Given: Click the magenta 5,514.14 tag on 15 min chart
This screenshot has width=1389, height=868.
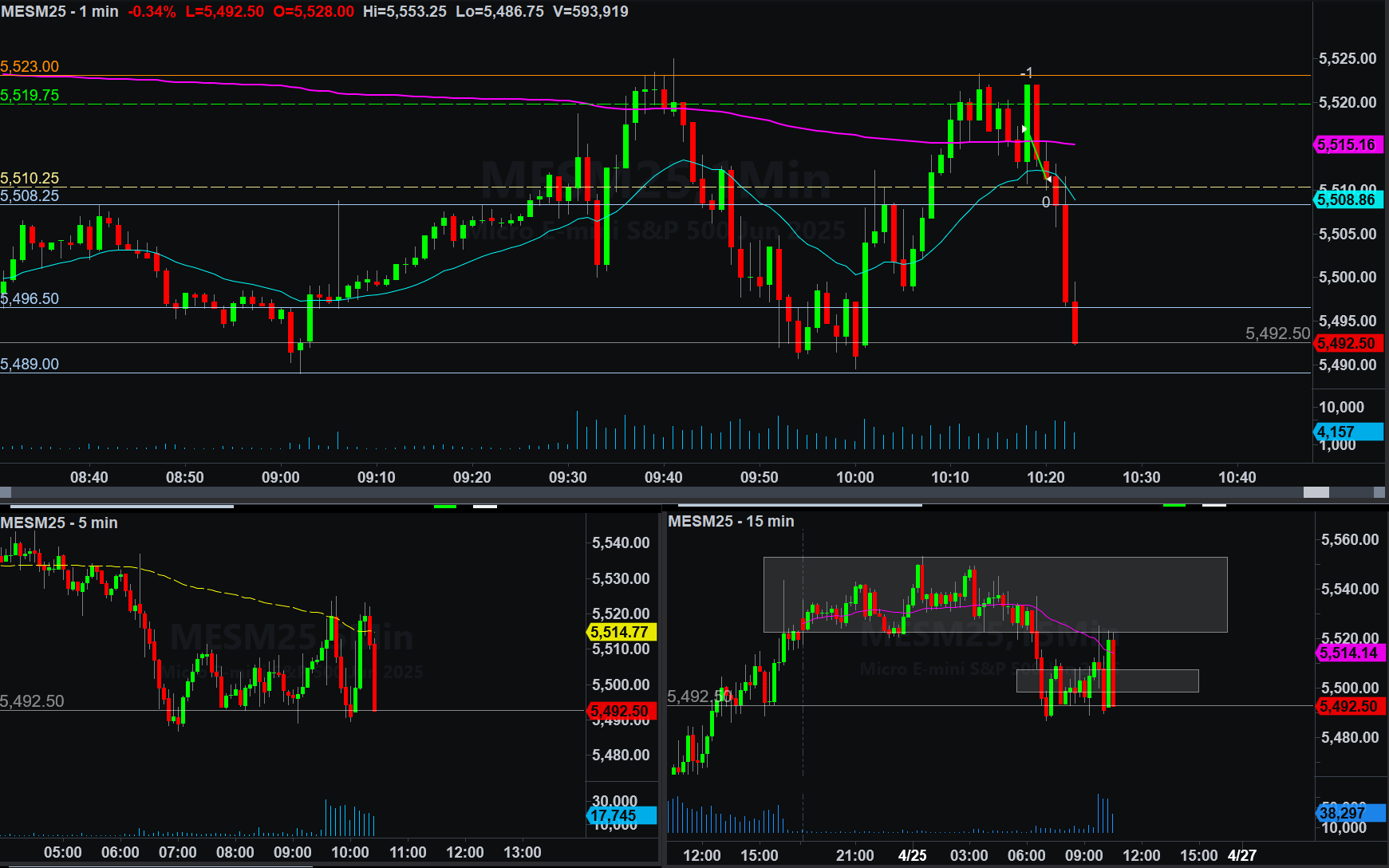Looking at the screenshot, I should 1348,653.
